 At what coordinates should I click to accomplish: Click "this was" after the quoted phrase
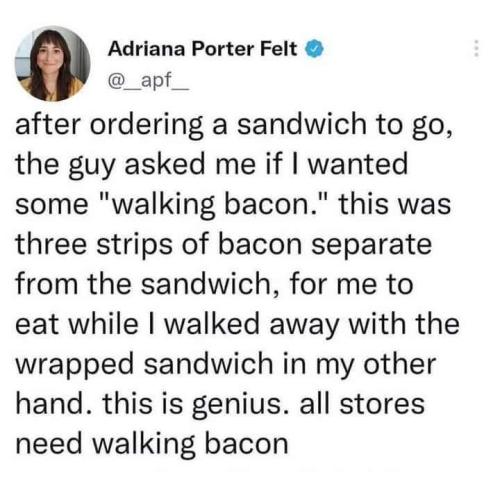coord(395,204)
